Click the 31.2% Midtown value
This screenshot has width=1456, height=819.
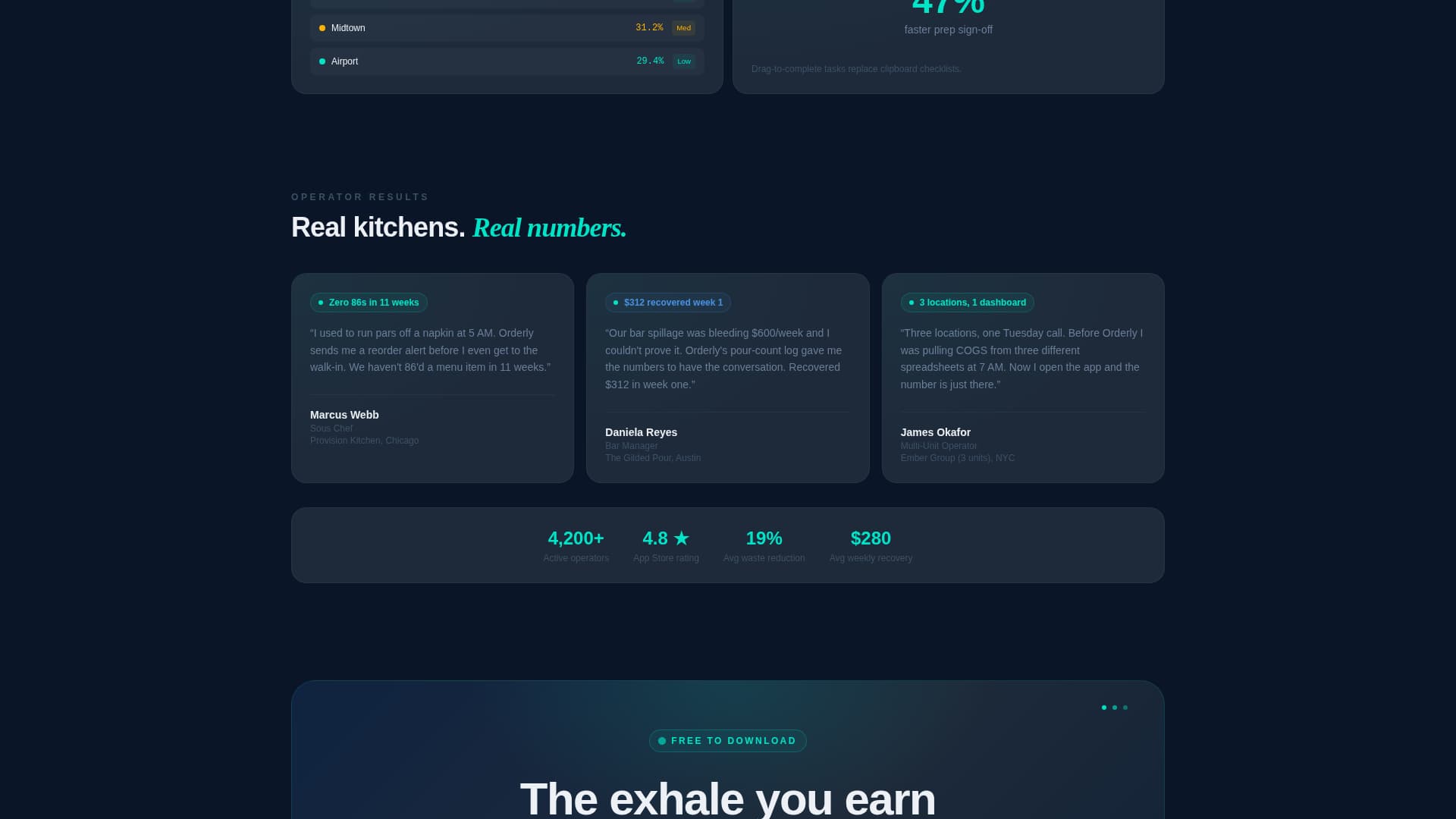coord(649,28)
